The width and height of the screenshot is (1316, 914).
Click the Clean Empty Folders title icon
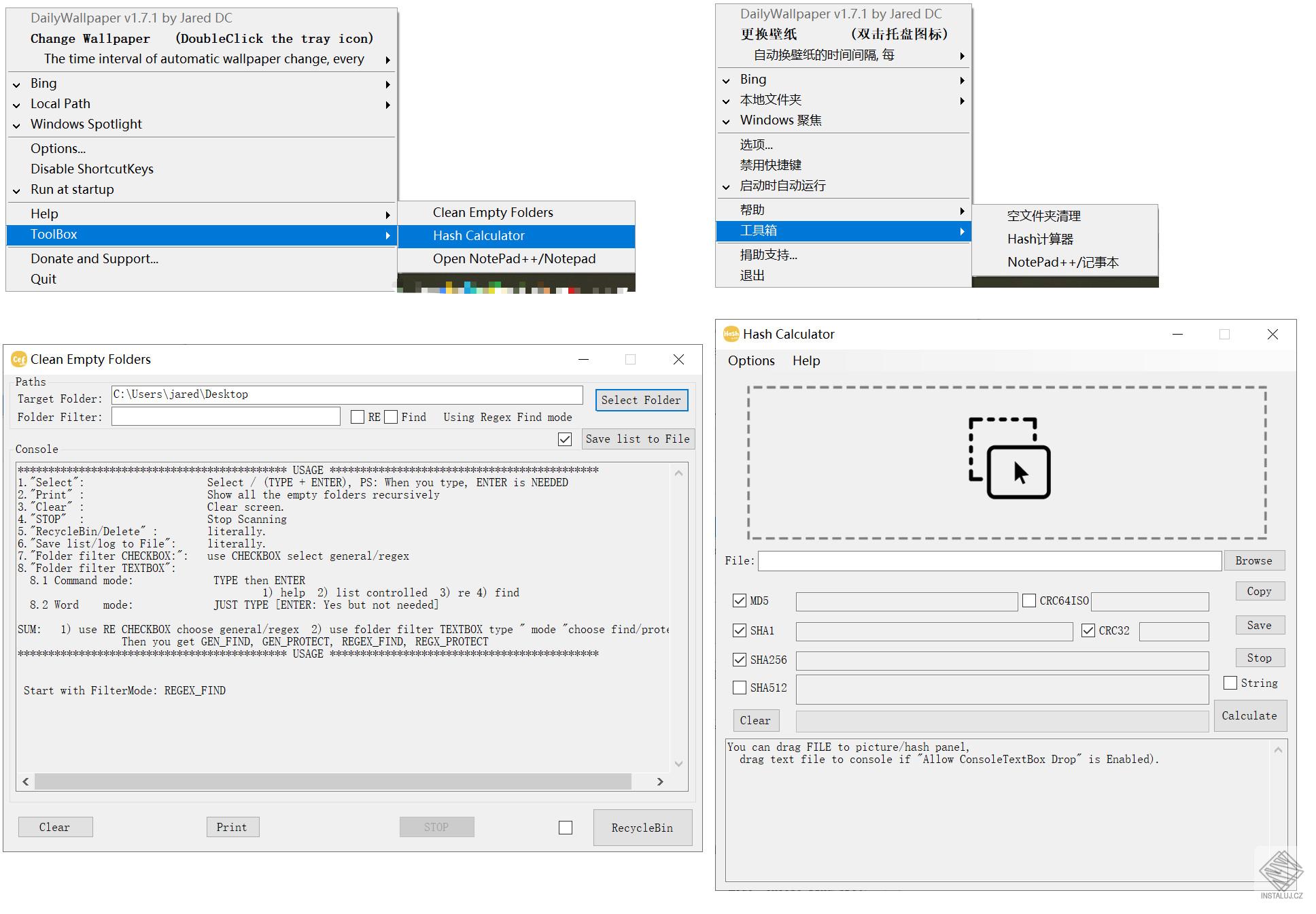19,359
